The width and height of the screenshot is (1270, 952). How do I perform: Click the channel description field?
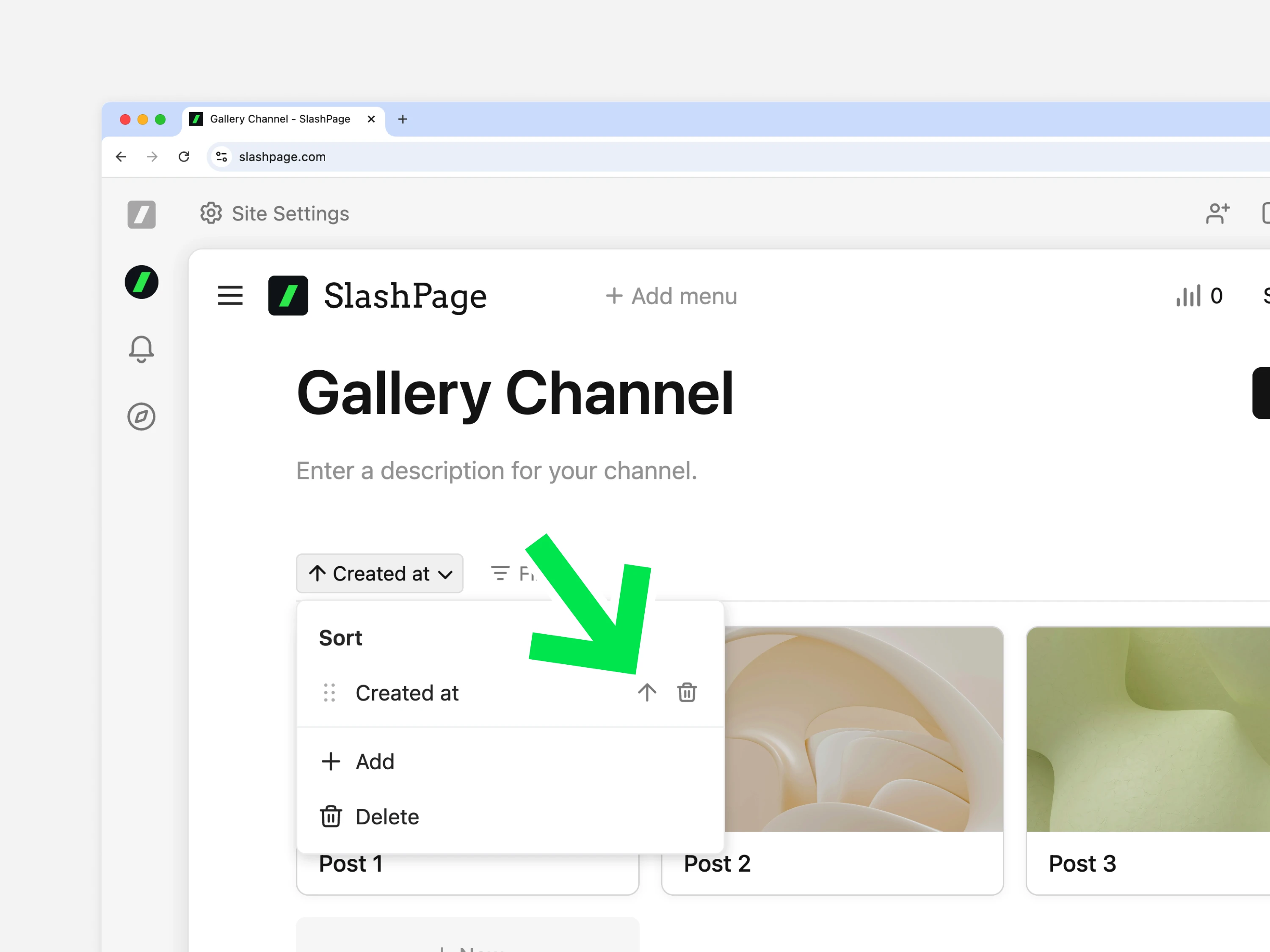(496, 470)
